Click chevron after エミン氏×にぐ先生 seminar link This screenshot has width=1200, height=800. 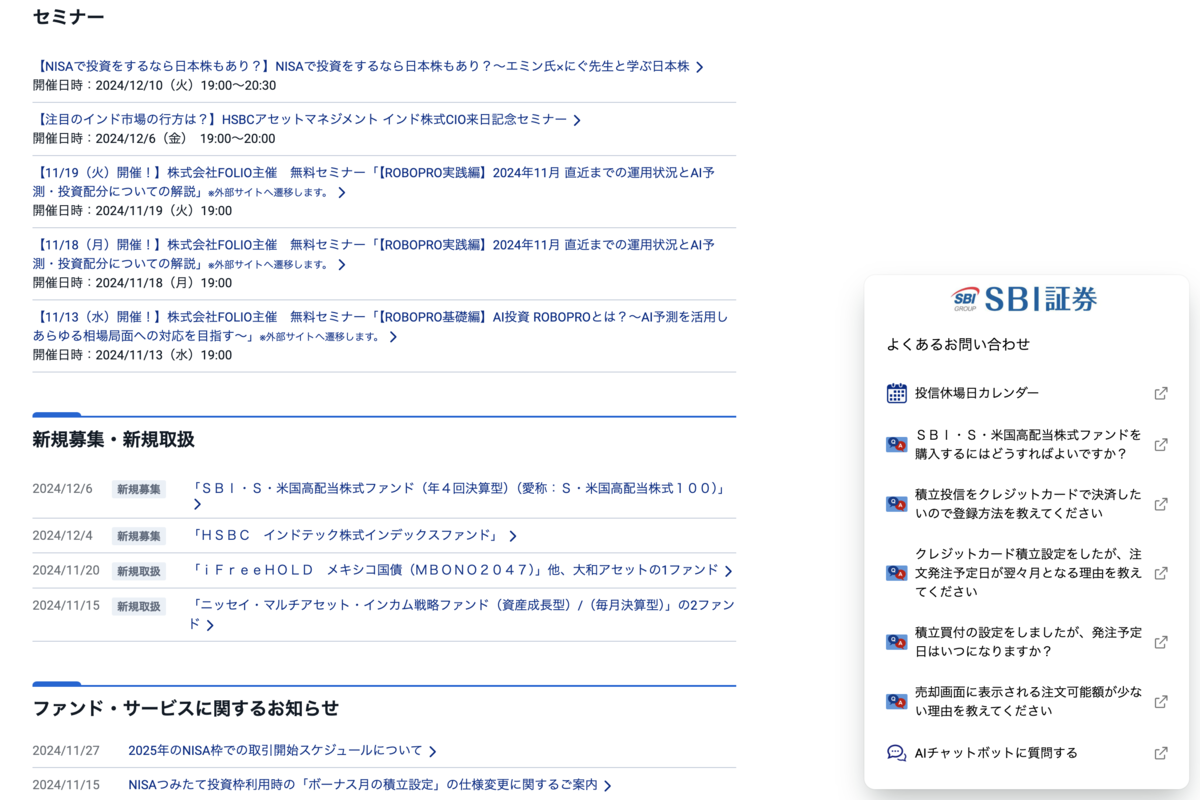[700, 67]
